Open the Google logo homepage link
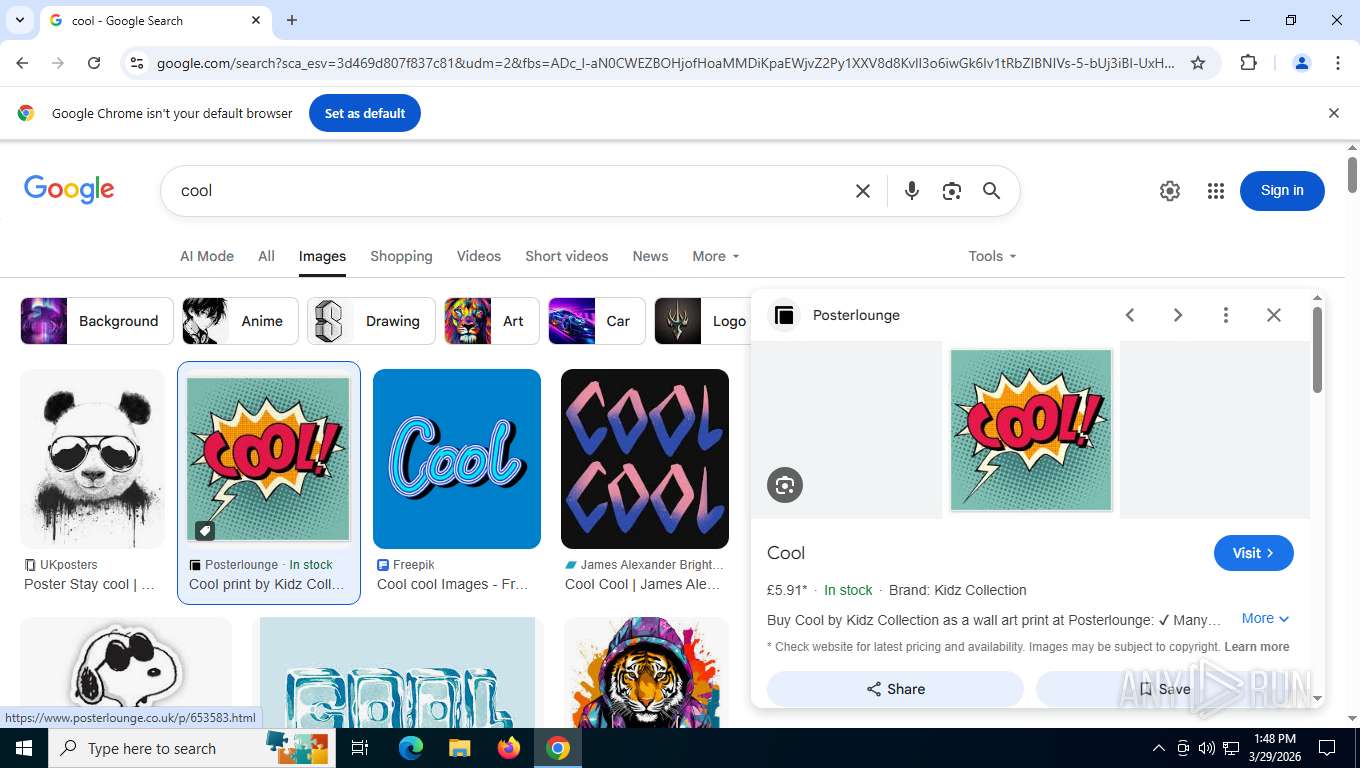Screen dimensions: 1360x768 click(69, 189)
